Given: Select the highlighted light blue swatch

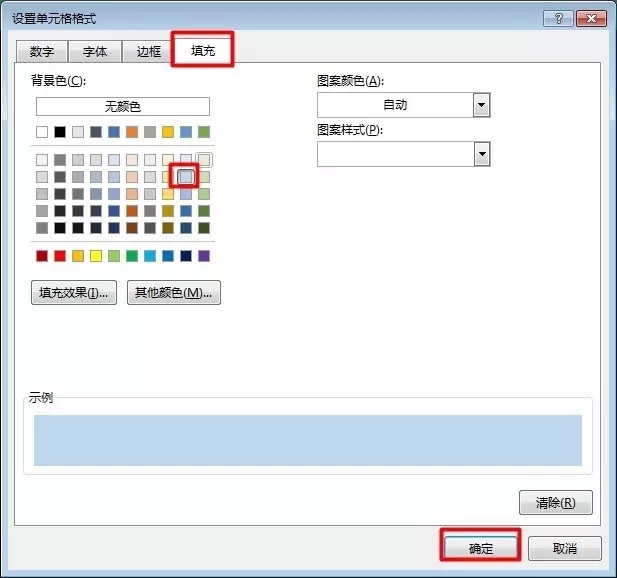Looking at the screenshot, I should (x=186, y=177).
